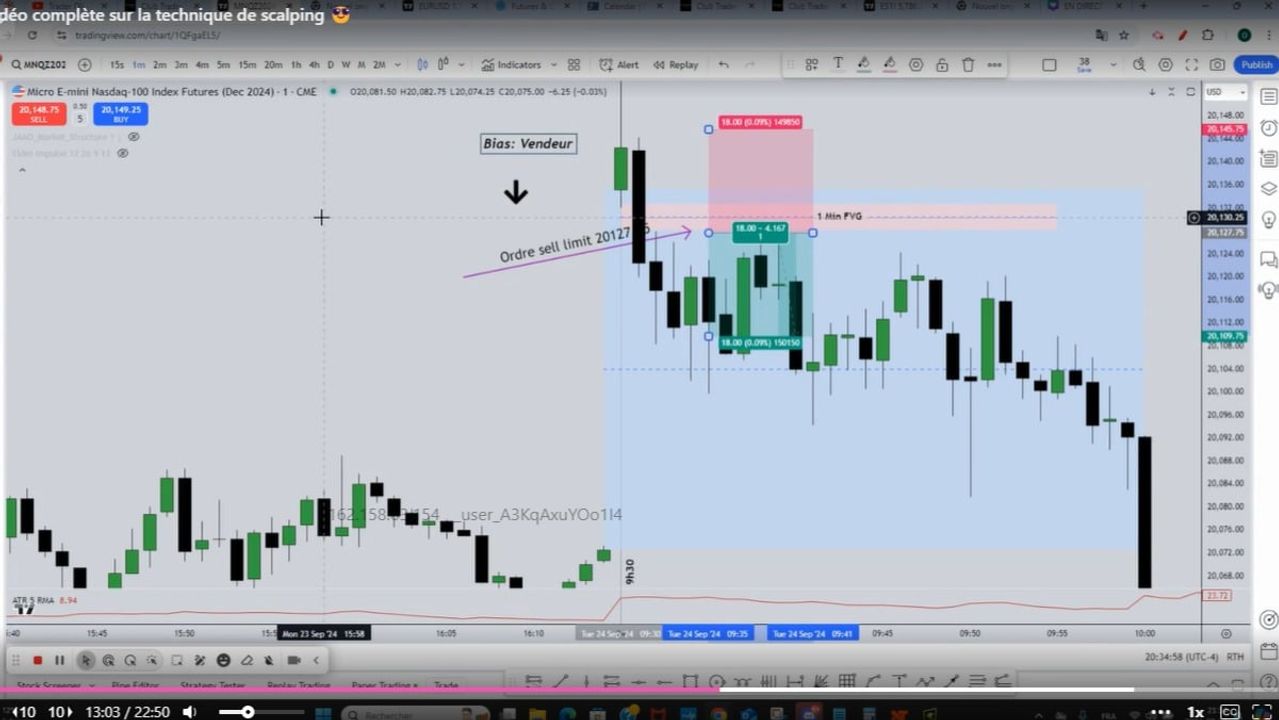Toggle the video closed captions CC
1279x720 pixels.
coord(1230,712)
